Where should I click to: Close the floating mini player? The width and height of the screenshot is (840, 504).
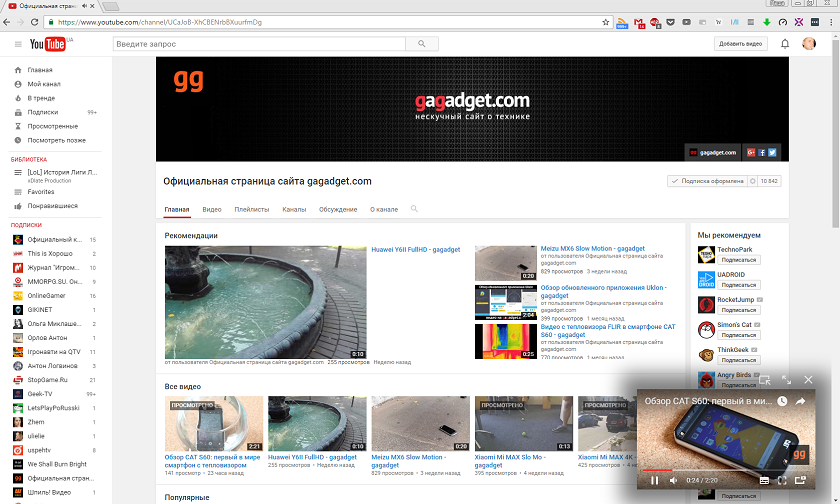pos(808,380)
